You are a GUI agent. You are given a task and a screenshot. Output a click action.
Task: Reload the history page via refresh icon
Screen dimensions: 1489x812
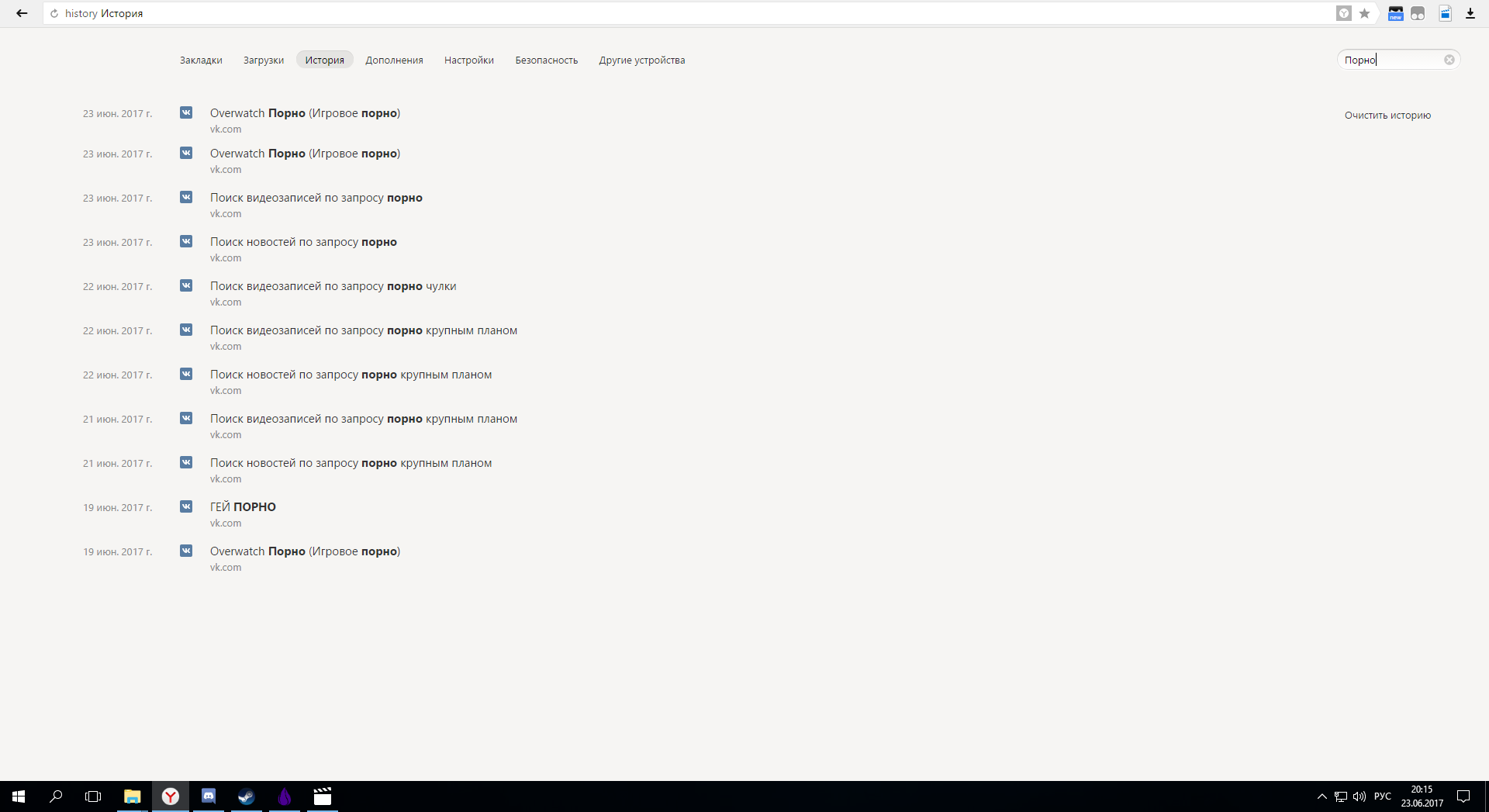[54, 14]
